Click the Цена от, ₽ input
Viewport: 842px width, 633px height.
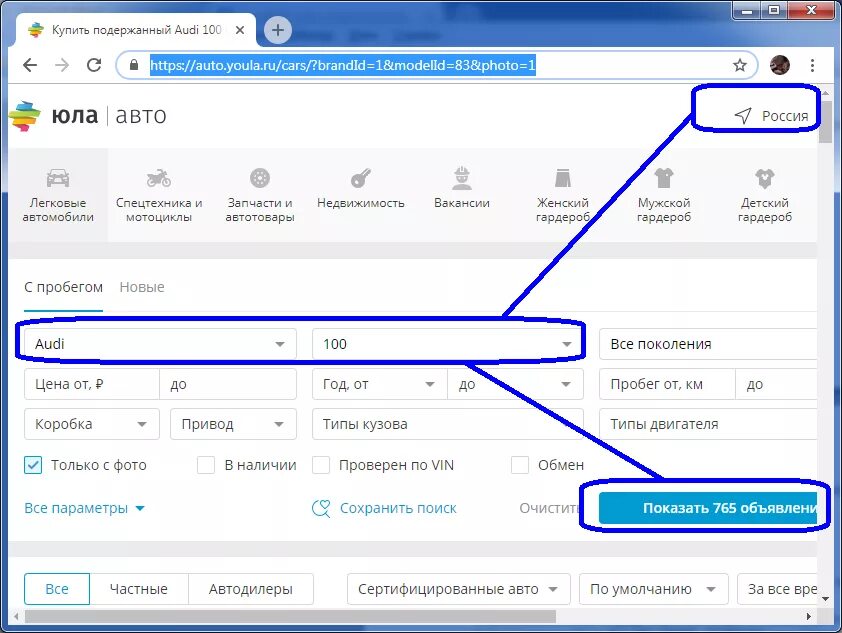(x=92, y=384)
